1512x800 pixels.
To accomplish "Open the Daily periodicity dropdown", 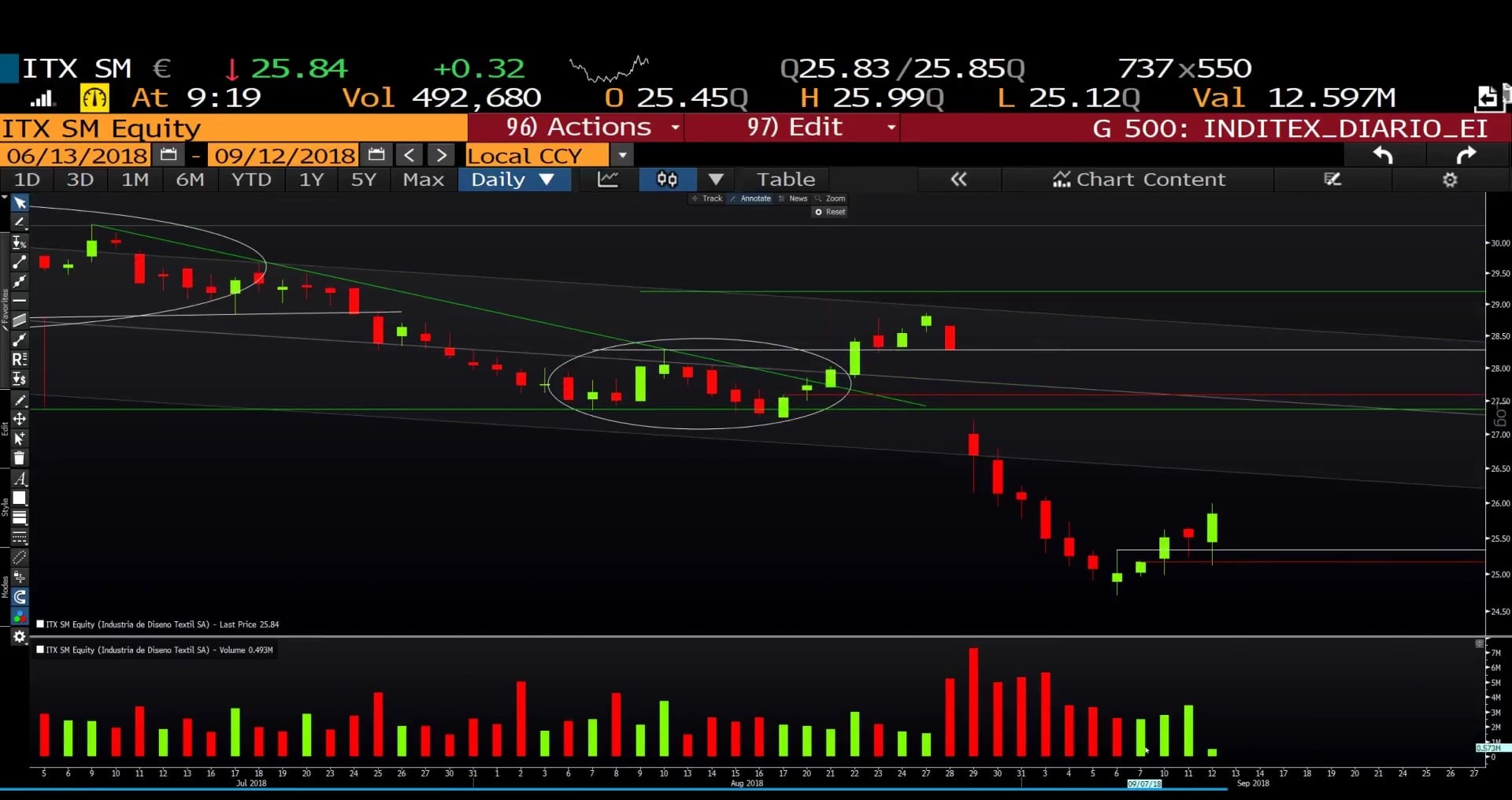I will point(513,180).
